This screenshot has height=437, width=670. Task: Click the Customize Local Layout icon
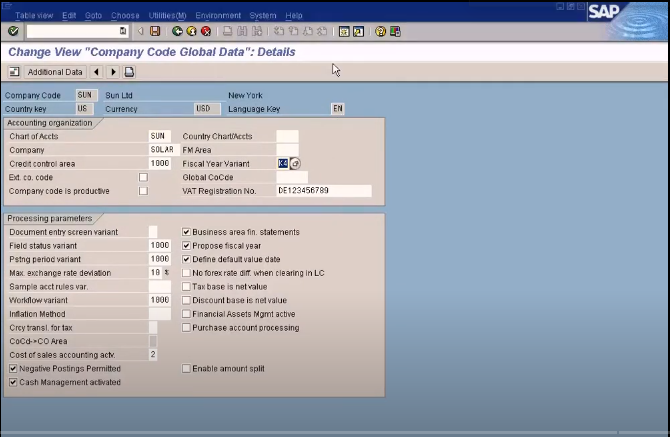point(395,31)
